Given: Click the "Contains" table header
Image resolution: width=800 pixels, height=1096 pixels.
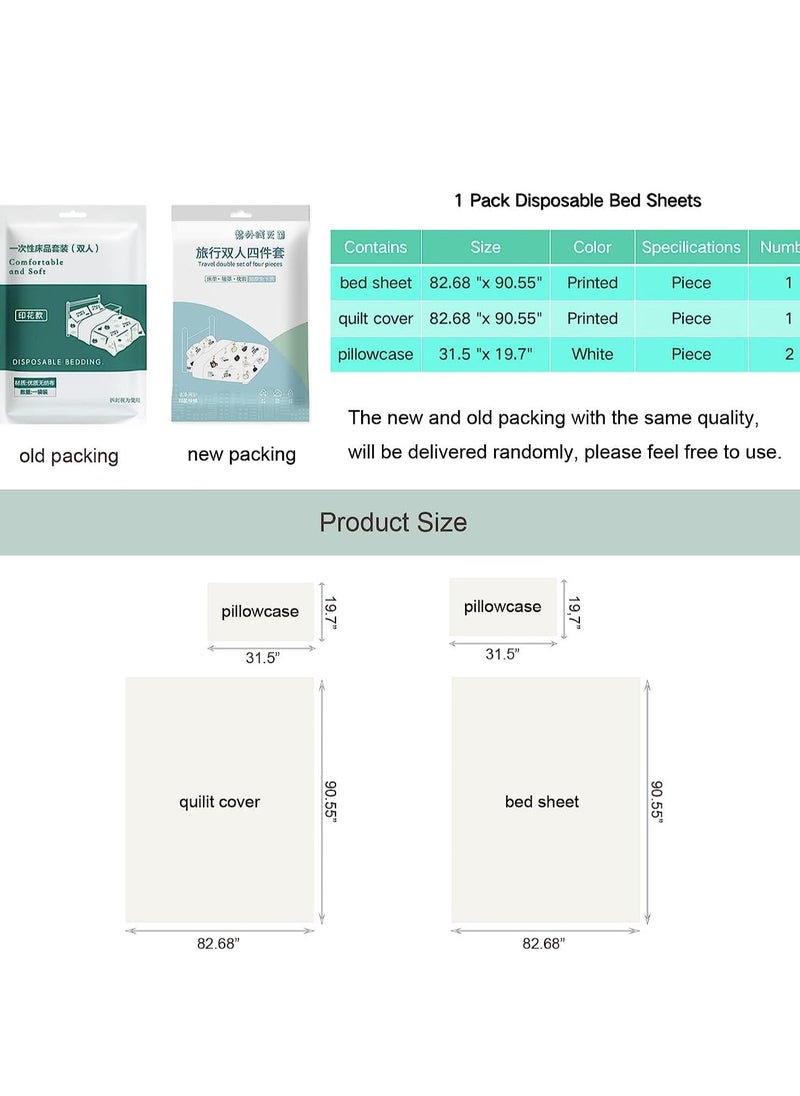Looking at the screenshot, I should [x=375, y=247].
